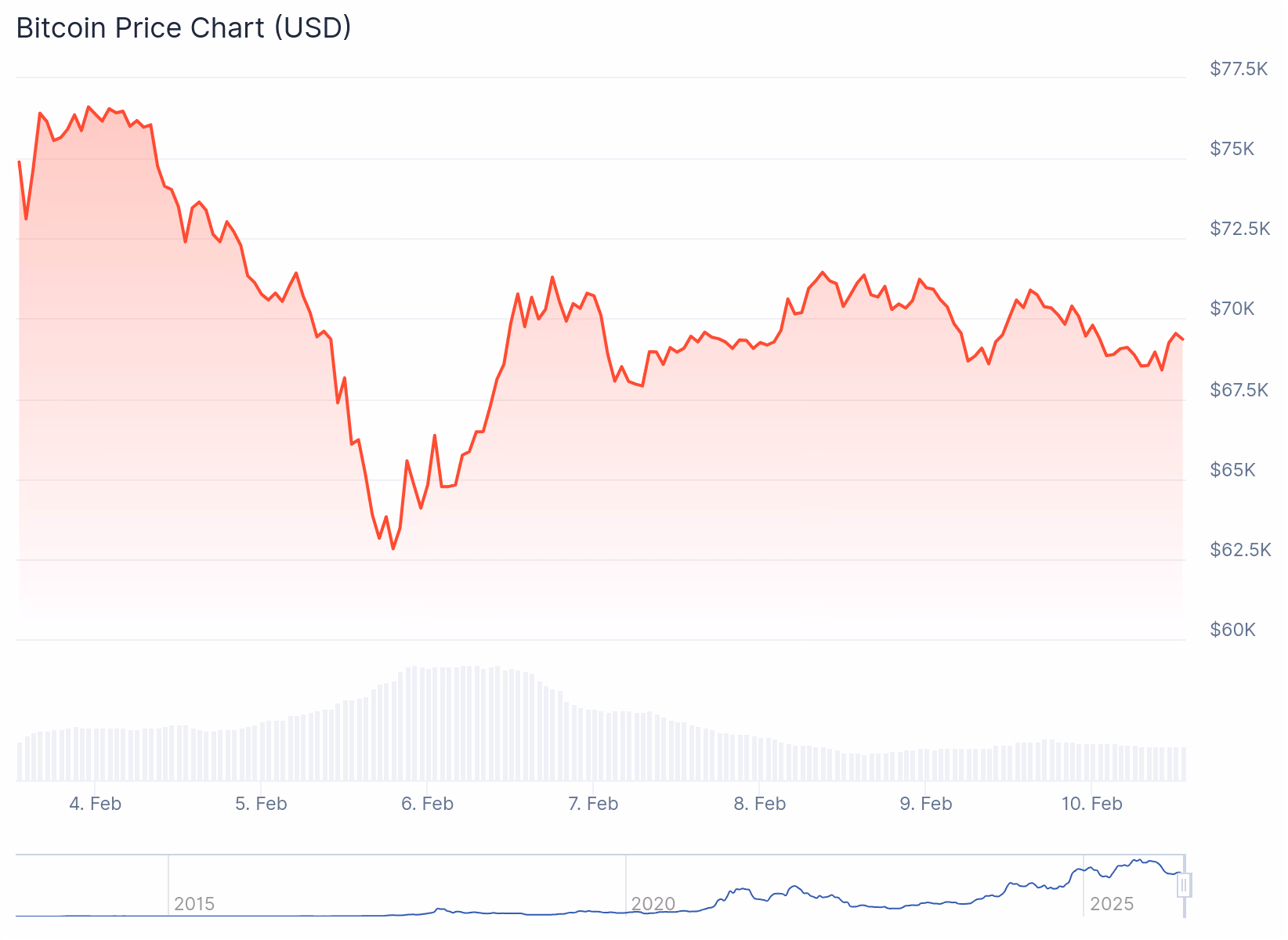Screen dimensions: 1288x940
Task: Click the $70K price axis label
Action: [1232, 309]
